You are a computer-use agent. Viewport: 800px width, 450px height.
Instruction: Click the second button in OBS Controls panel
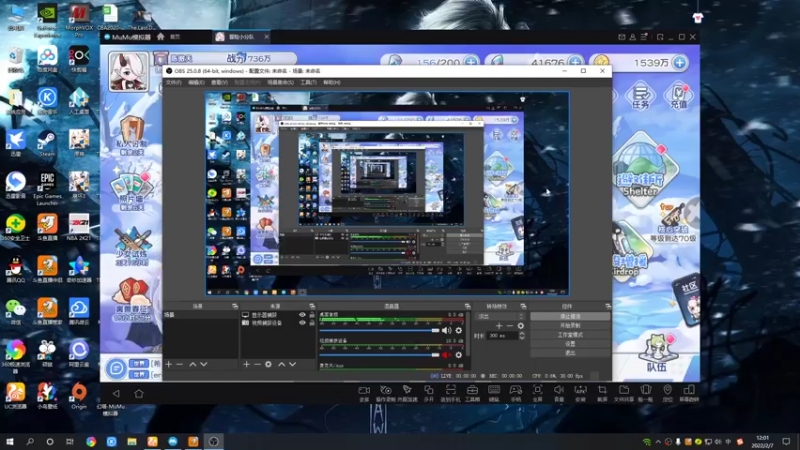570,326
